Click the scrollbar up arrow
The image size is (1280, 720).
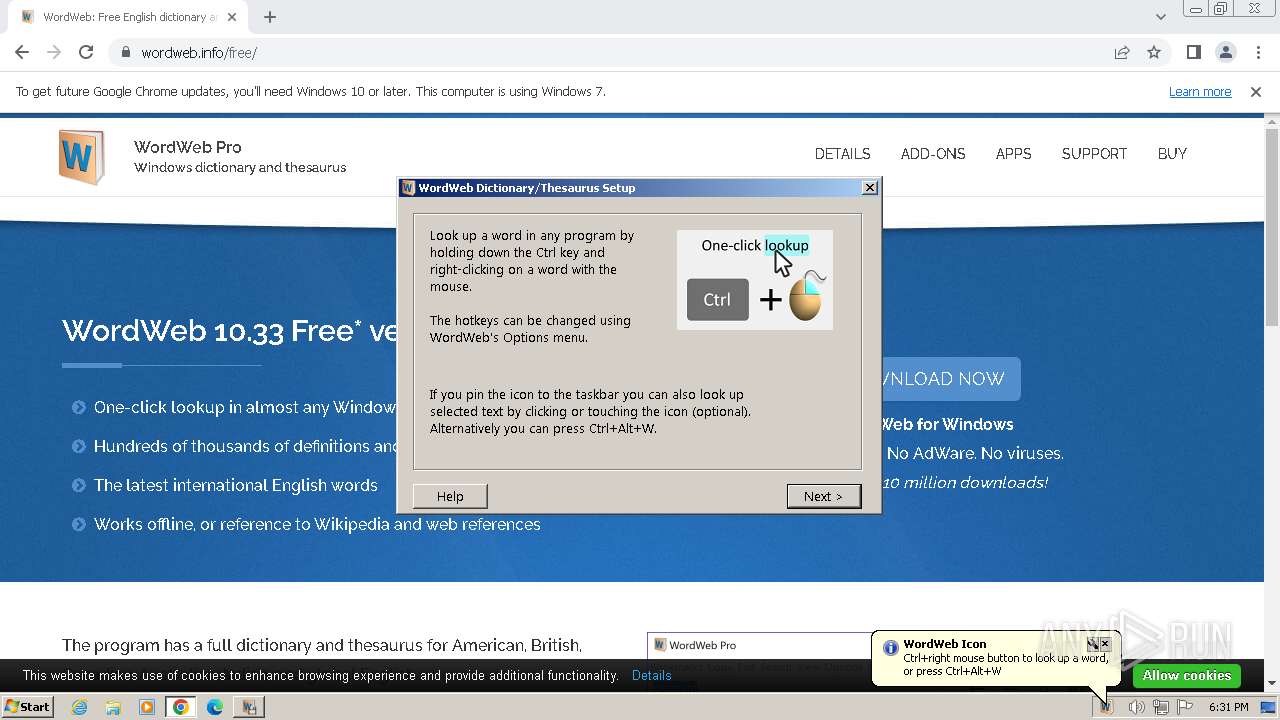1272,122
